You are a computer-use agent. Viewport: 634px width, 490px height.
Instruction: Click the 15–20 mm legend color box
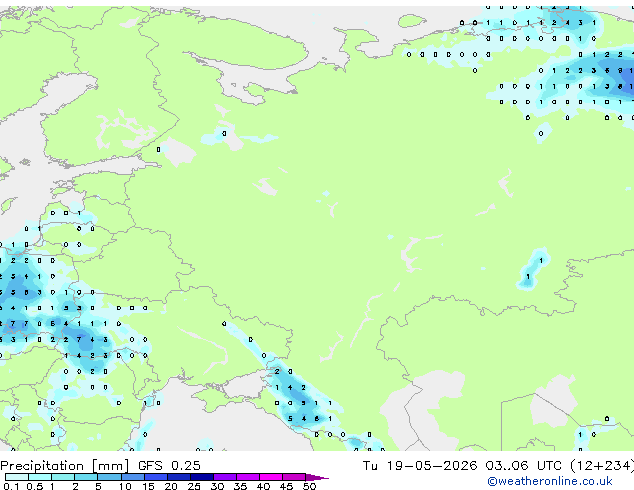155,477
